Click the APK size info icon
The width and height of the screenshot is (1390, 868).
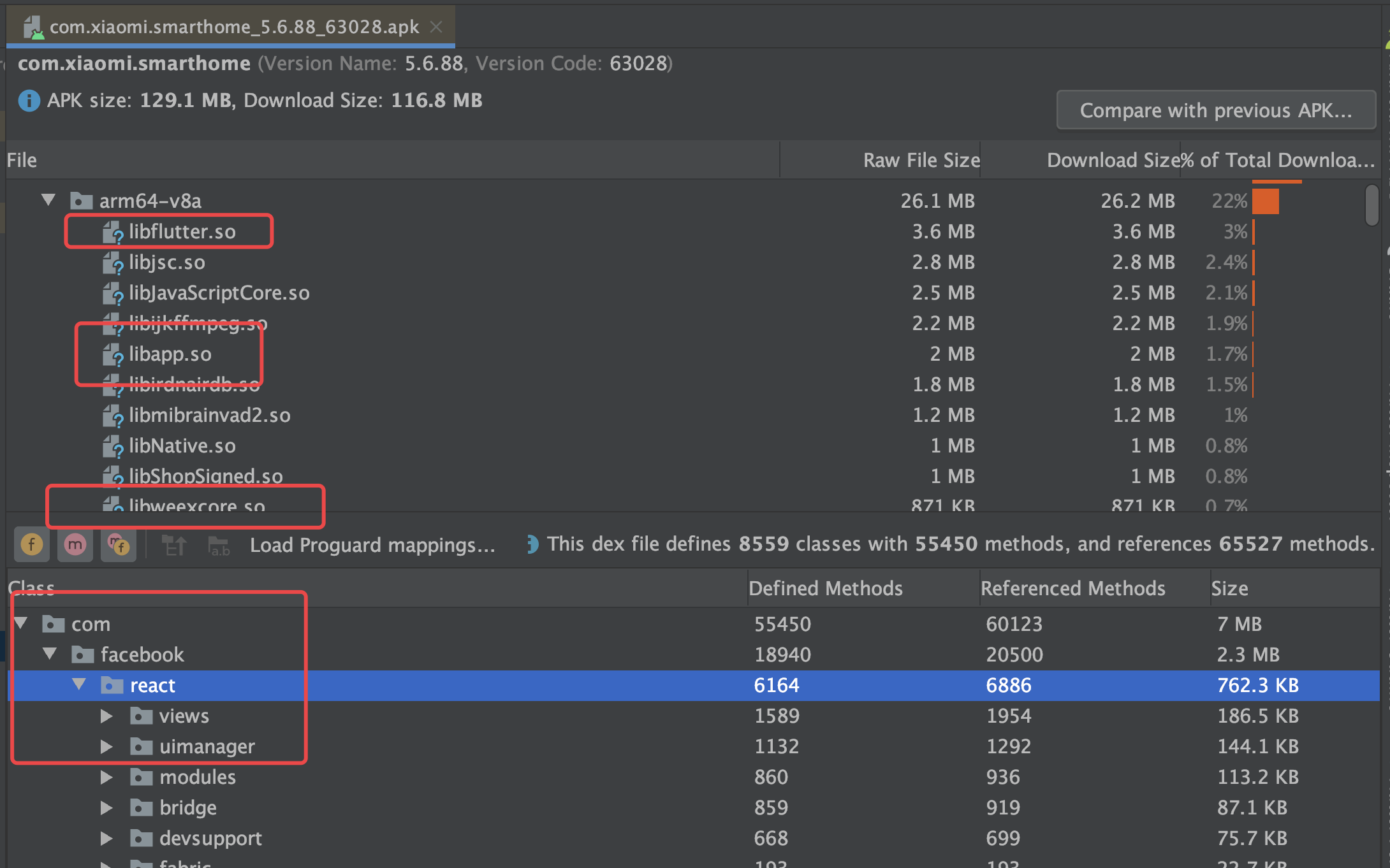click(x=29, y=101)
